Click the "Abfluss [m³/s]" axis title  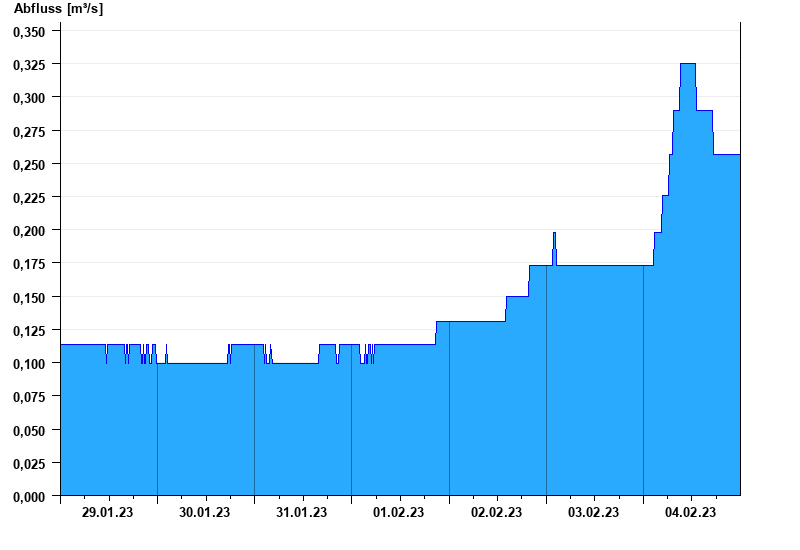(58, 9)
